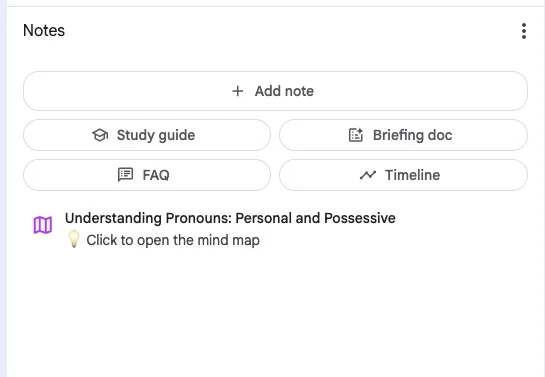Generate a Study guide

(147, 135)
